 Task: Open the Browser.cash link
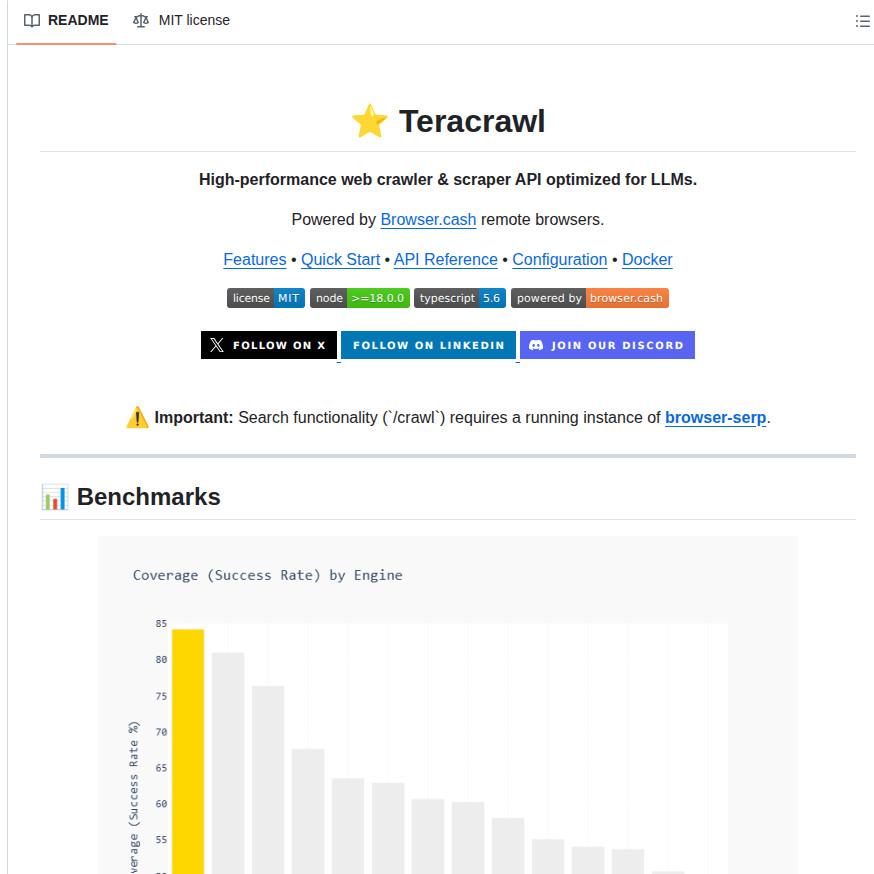[428, 219]
